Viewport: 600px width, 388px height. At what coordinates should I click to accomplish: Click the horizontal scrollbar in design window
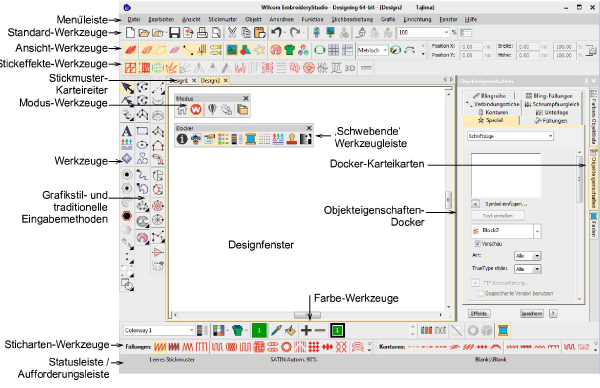[308, 315]
